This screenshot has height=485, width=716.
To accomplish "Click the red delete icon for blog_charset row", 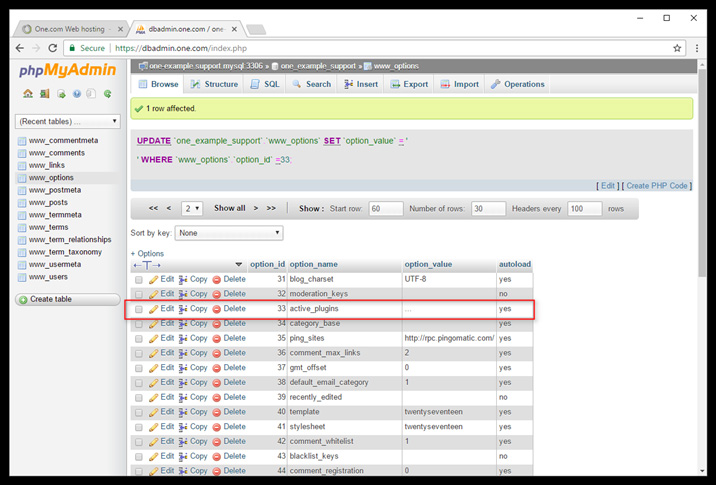I will [217, 279].
